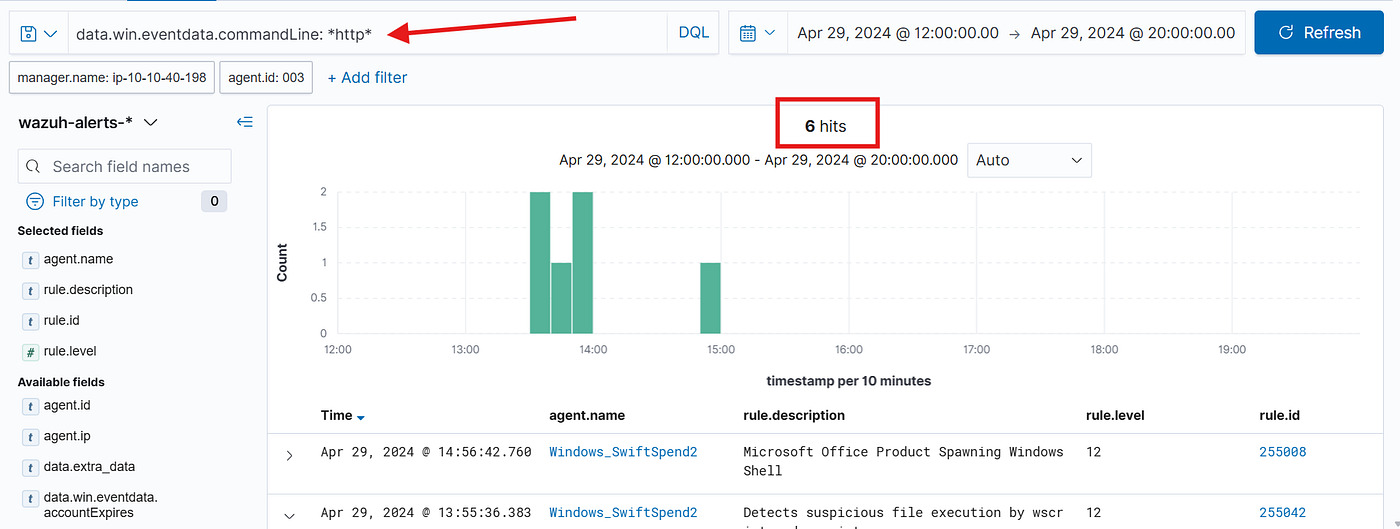Open Windows_SwiftSpend2 link in 14:56:42 row
Screen dimensions: 1400x529
pos(623,452)
